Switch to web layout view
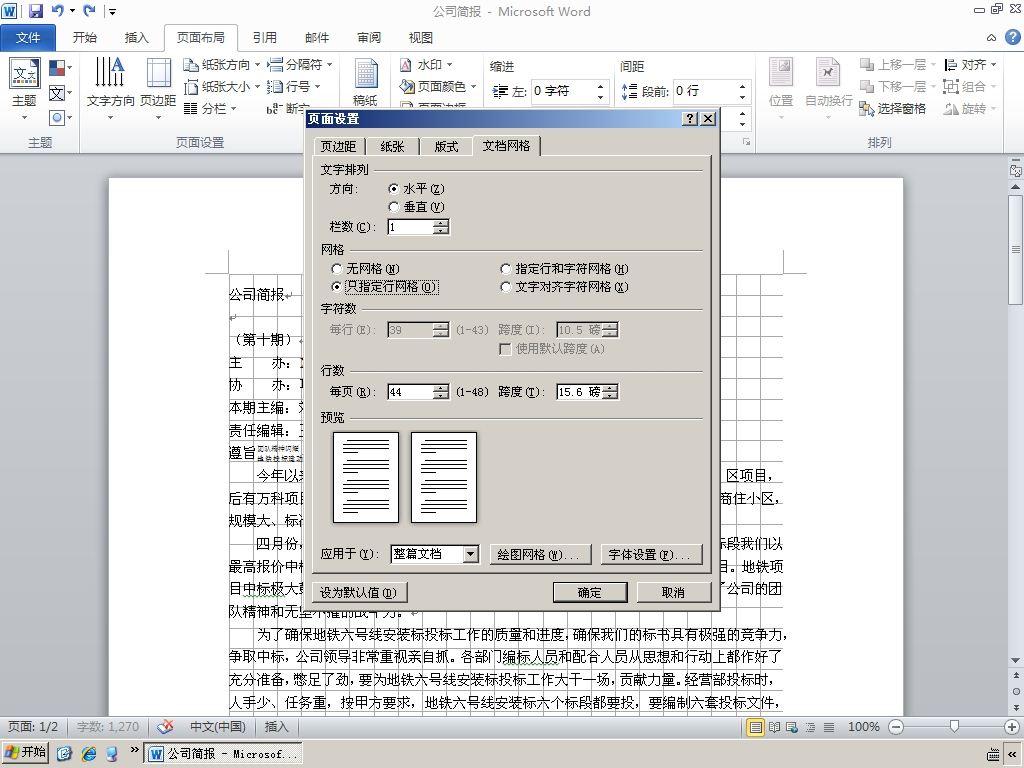1024x768 pixels. click(792, 727)
